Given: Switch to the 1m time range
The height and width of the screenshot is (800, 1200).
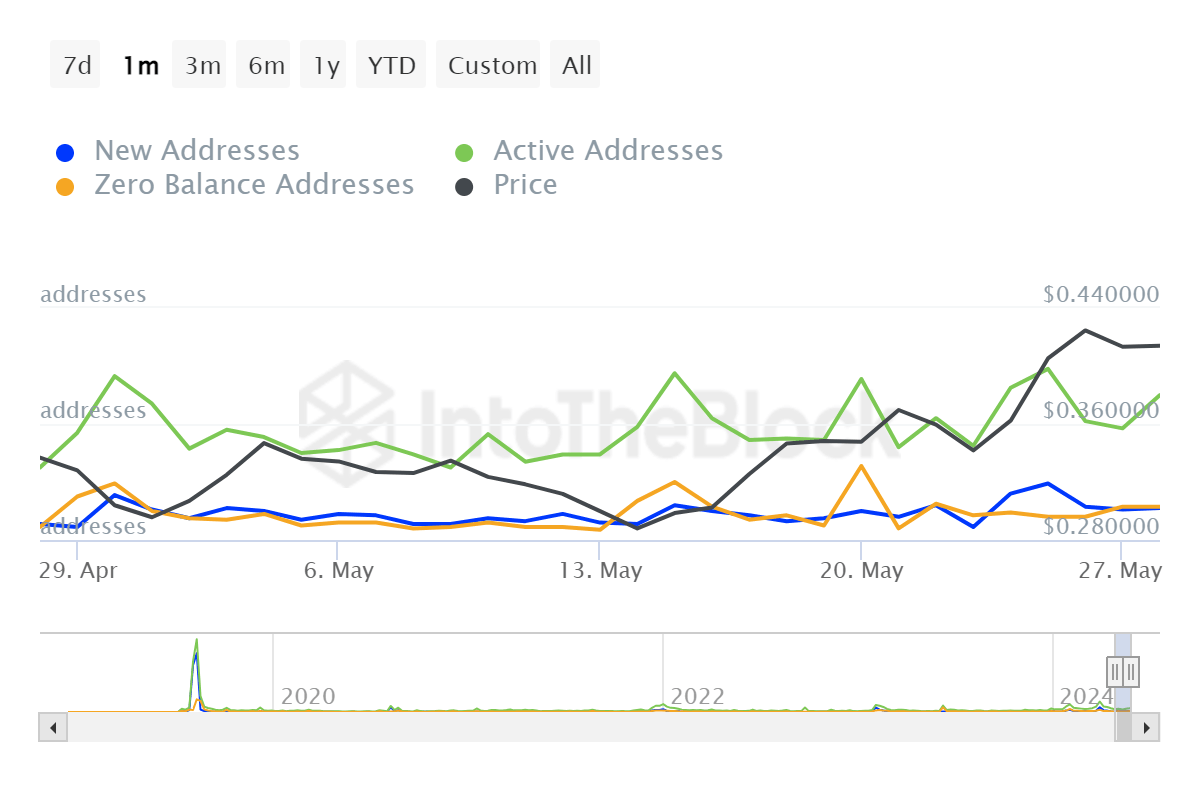Looking at the screenshot, I should [140, 66].
